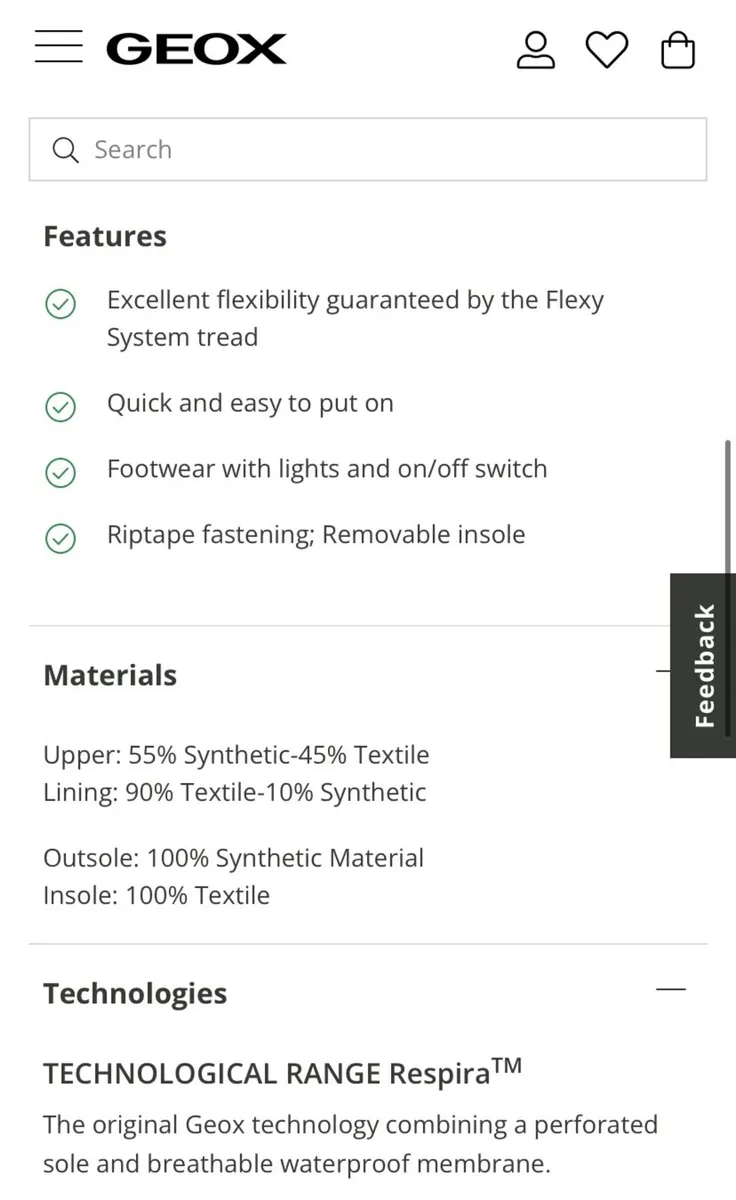Click the checkmark beside Riptape fastening
The width and height of the screenshot is (736, 1200).
61,538
